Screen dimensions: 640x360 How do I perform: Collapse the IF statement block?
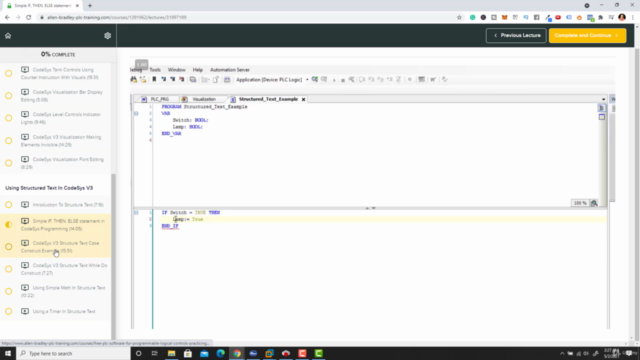point(136,213)
